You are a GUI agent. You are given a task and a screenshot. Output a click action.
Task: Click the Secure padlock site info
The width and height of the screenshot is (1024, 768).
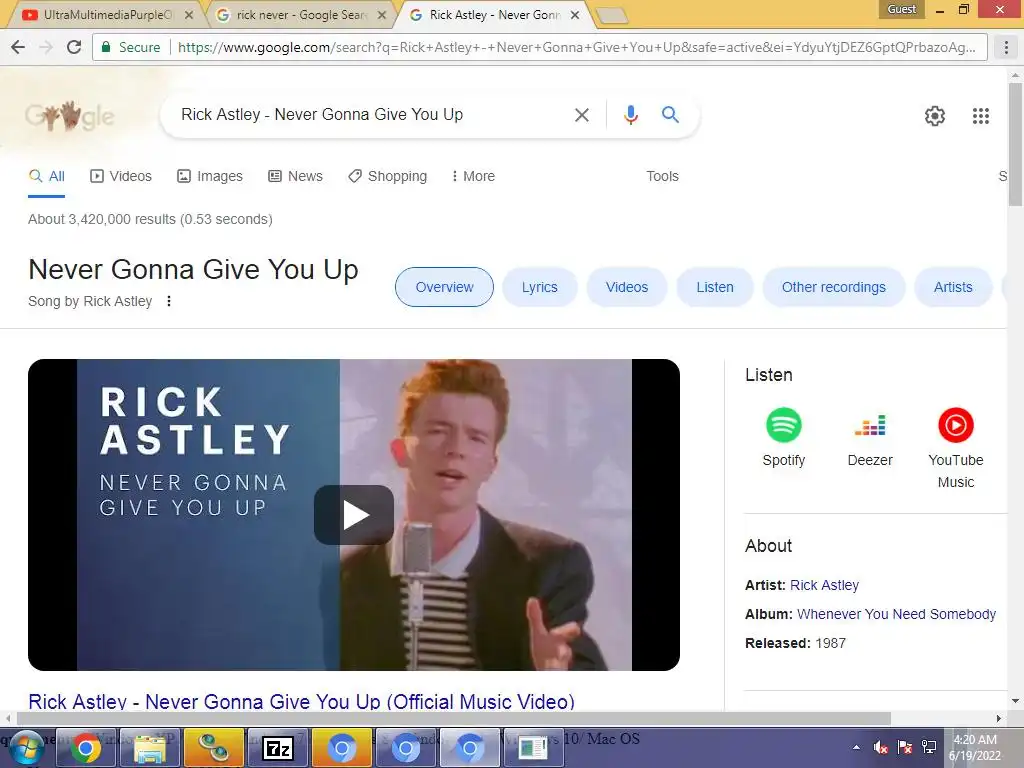tap(129, 47)
